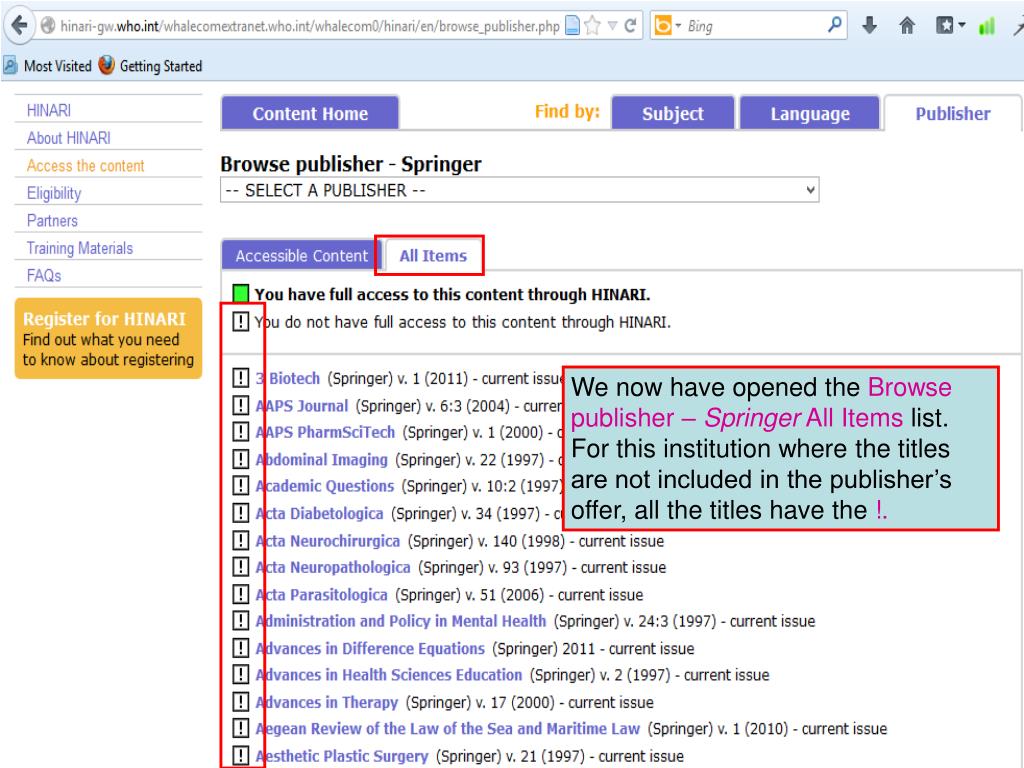The image size is (1024, 768).
Task: Open the AAPS PharmSciTech journal link
Action: [325, 432]
